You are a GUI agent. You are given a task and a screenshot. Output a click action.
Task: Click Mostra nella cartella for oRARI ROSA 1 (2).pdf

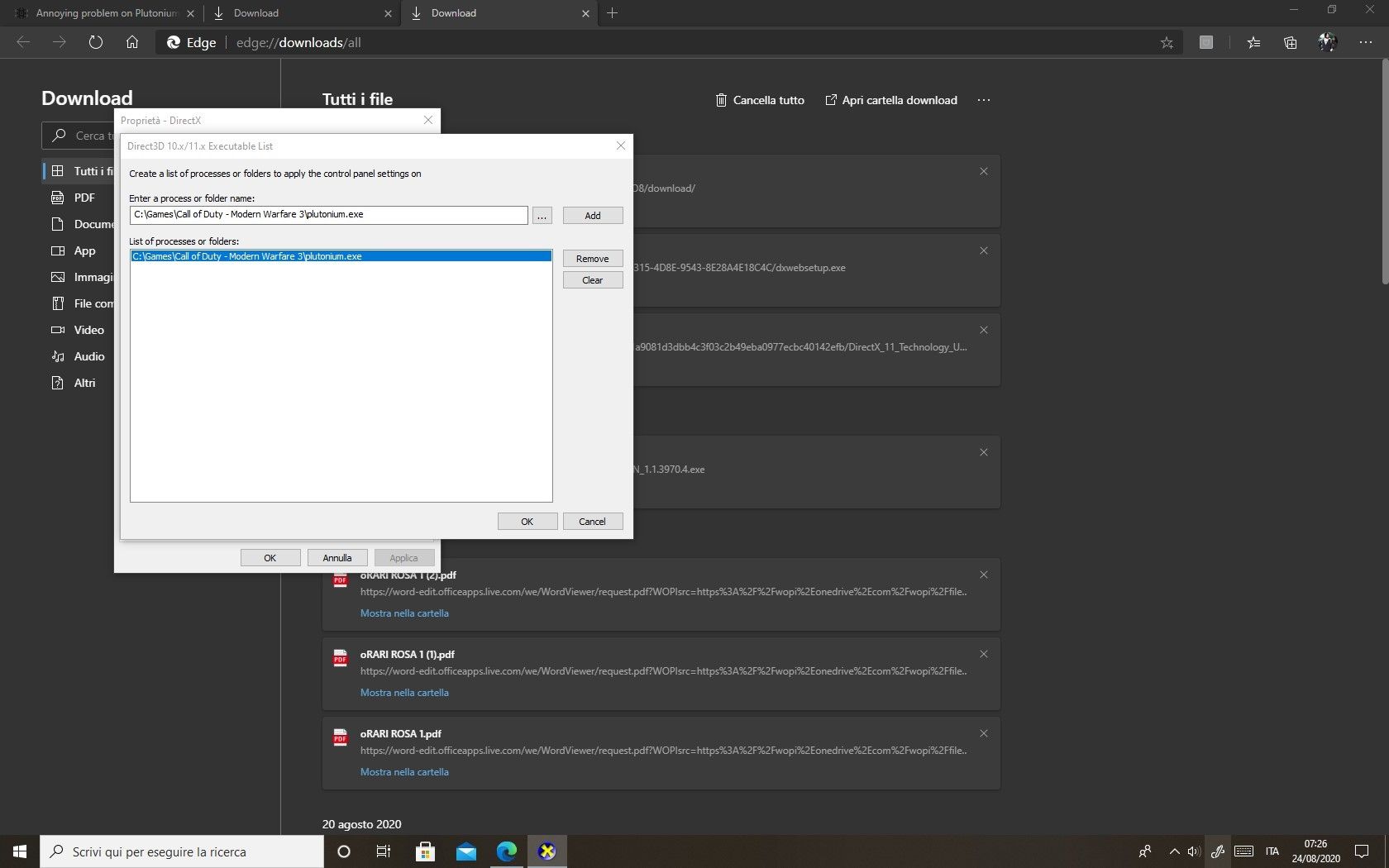coord(404,613)
